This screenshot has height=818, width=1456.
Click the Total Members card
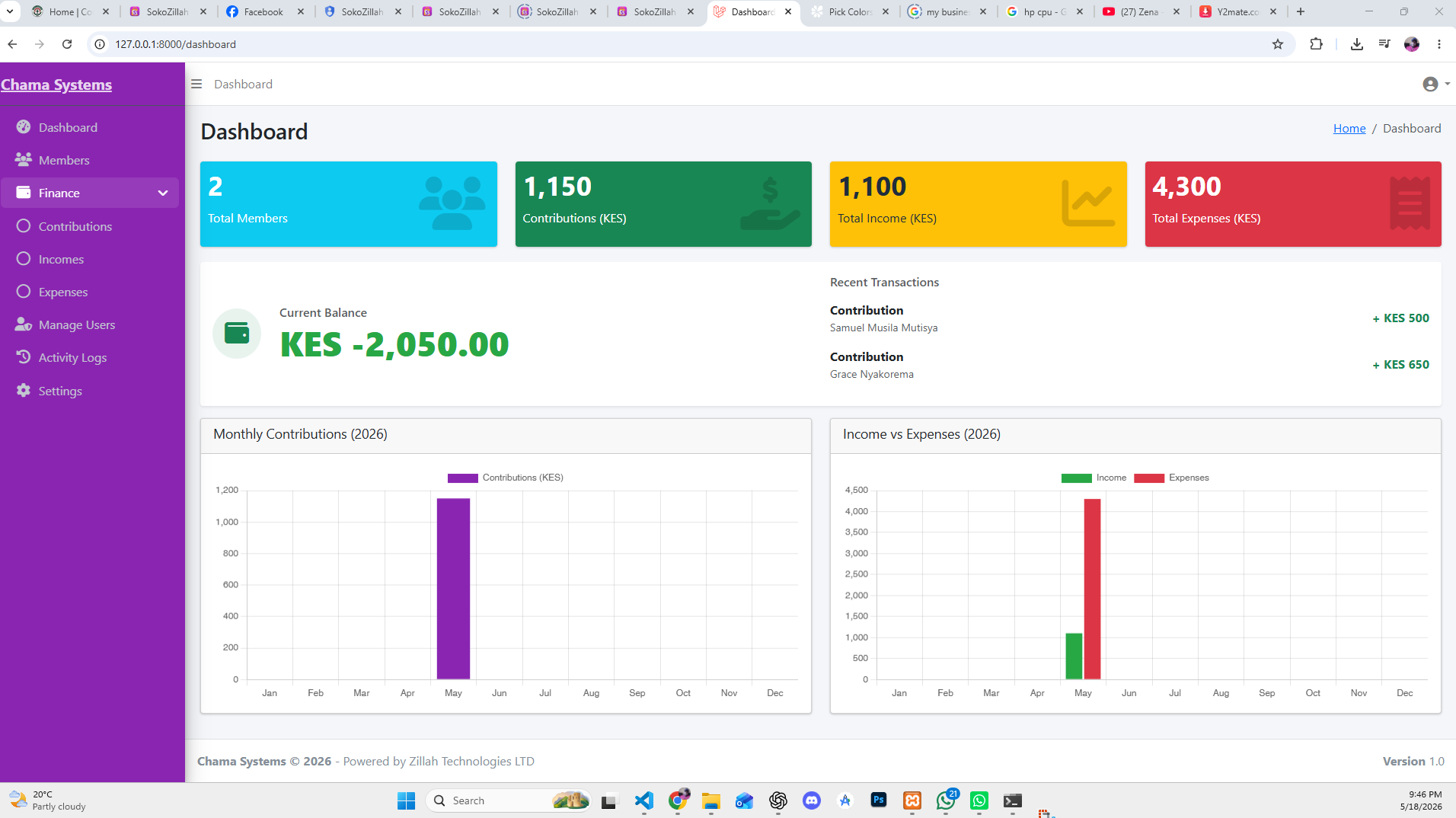[x=348, y=204]
